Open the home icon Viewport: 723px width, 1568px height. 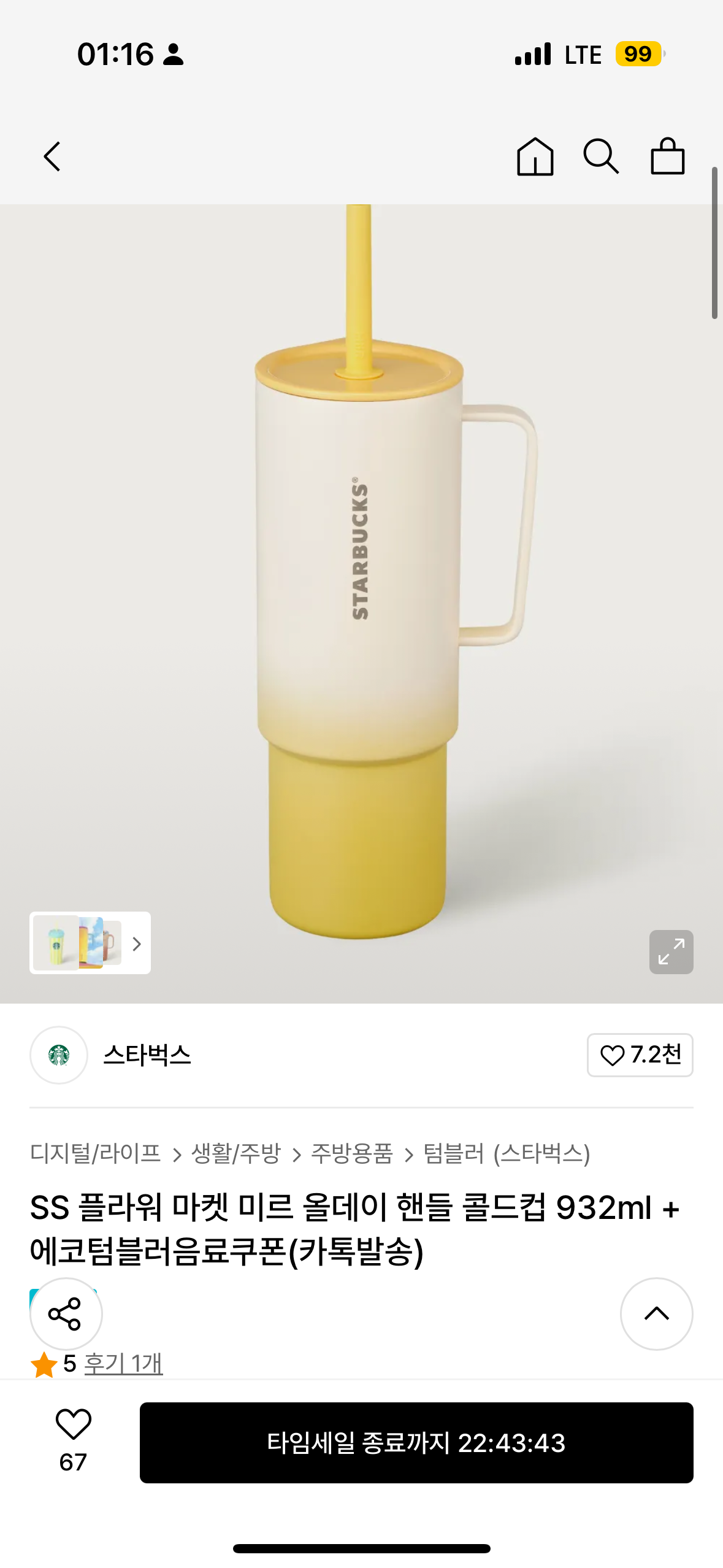[535, 156]
